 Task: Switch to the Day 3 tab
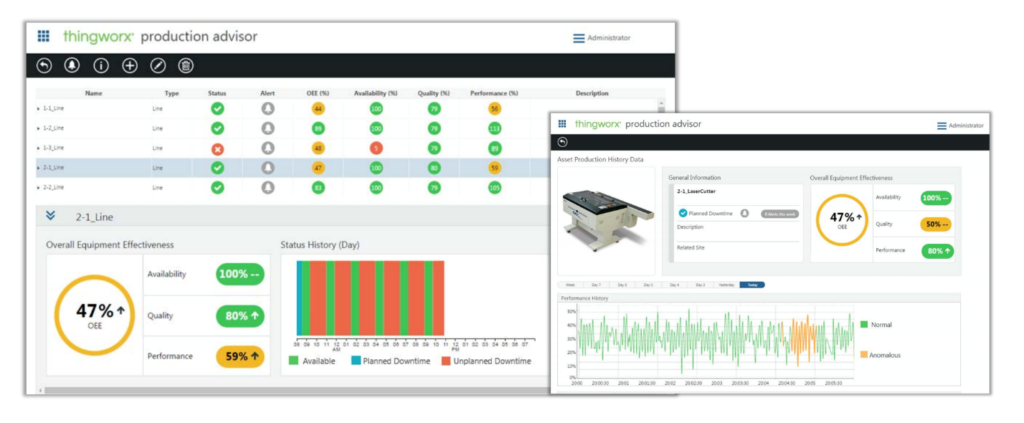point(700,285)
